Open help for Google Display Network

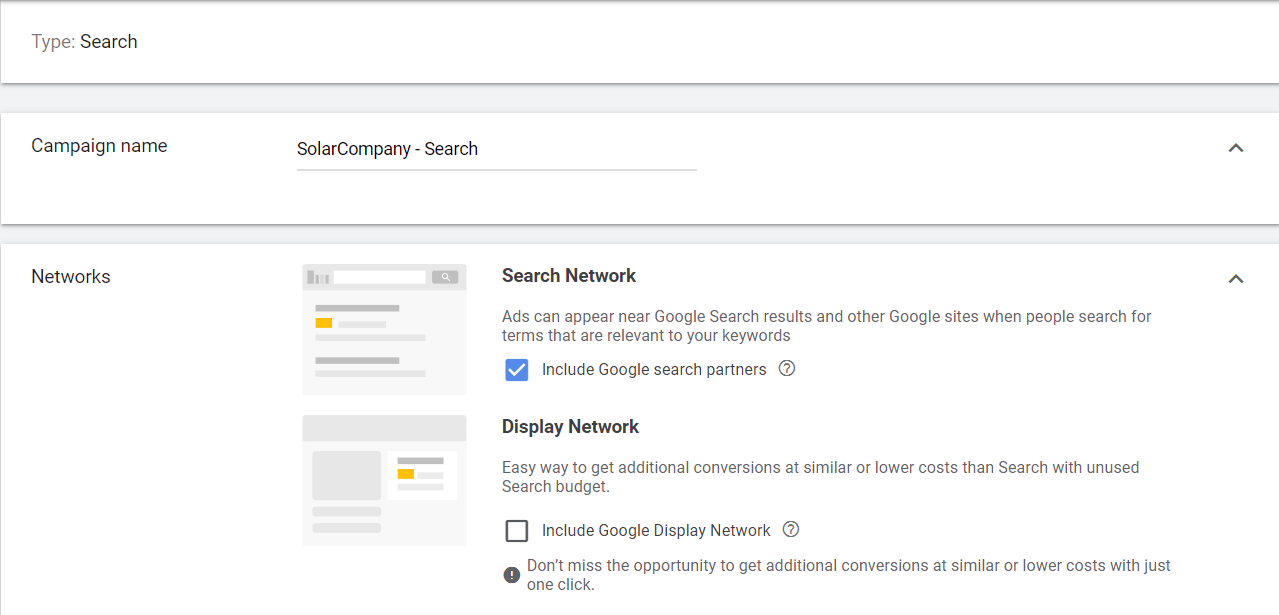click(790, 530)
